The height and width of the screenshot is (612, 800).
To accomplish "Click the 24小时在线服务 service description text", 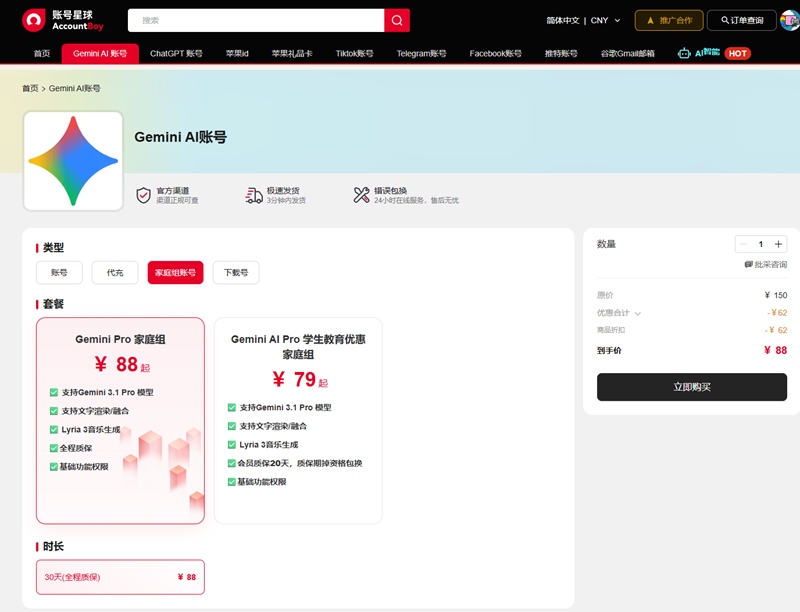I will click(x=416, y=200).
